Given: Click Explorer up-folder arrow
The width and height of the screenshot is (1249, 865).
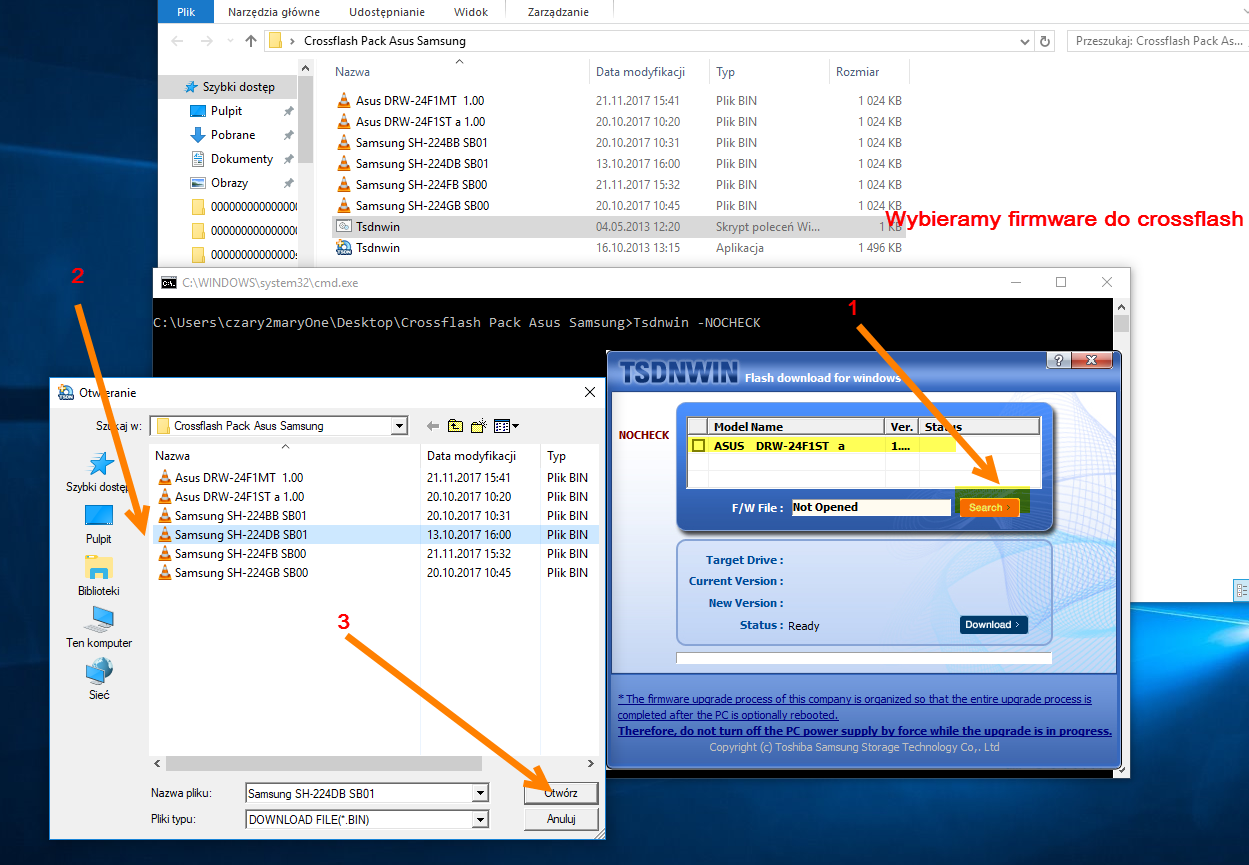Looking at the screenshot, I should [251, 41].
